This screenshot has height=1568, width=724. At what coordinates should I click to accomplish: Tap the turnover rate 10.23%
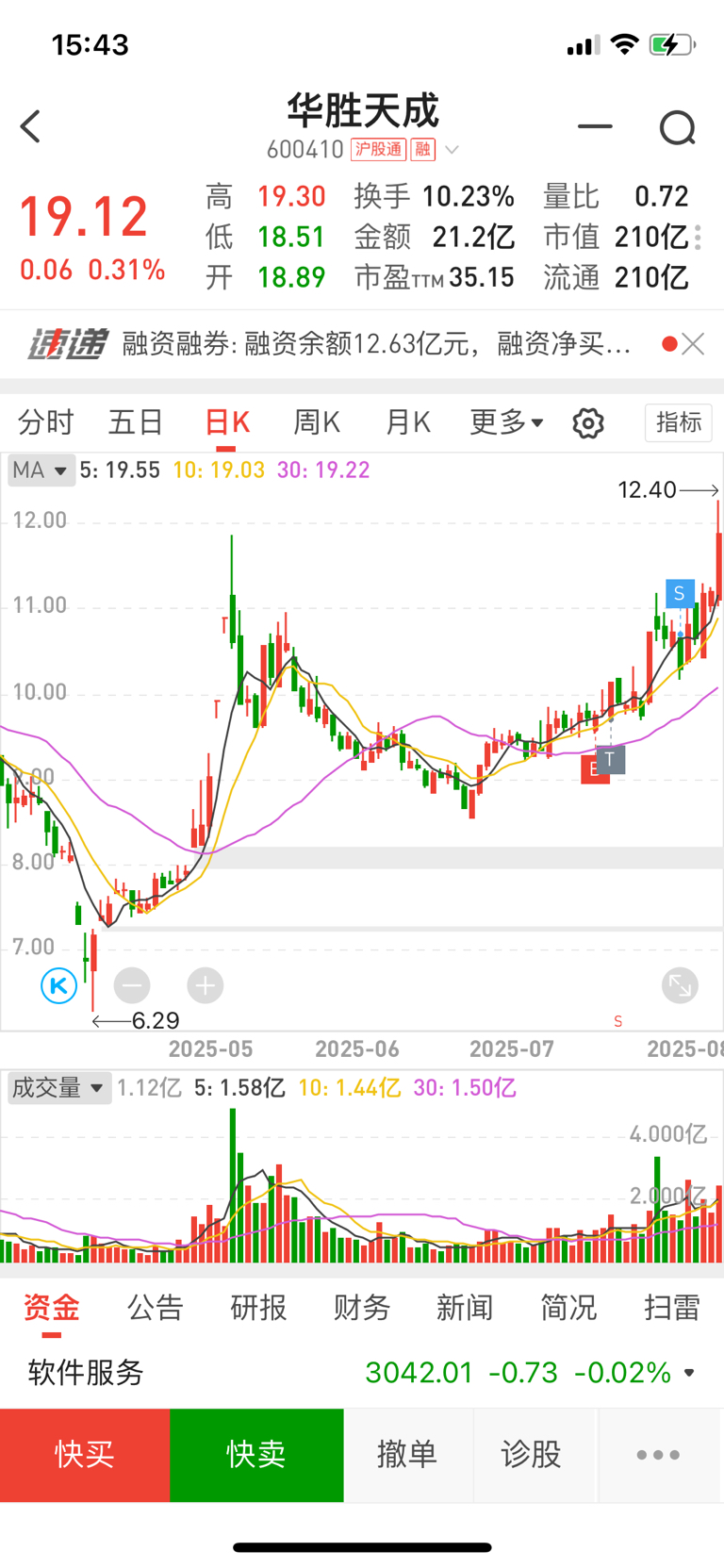click(469, 196)
